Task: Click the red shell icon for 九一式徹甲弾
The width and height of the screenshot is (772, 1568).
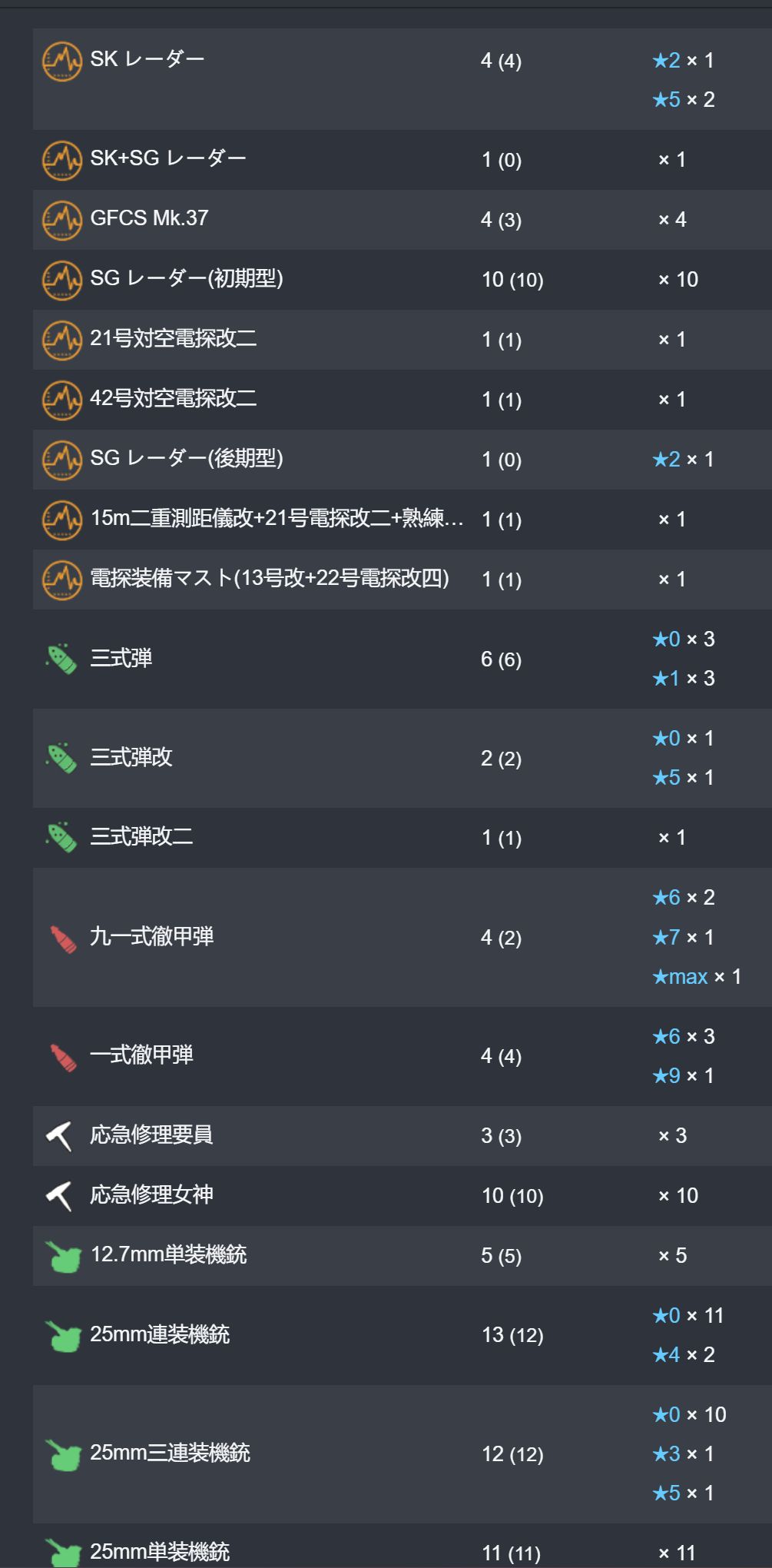Action: pyautogui.click(x=62, y=938)
